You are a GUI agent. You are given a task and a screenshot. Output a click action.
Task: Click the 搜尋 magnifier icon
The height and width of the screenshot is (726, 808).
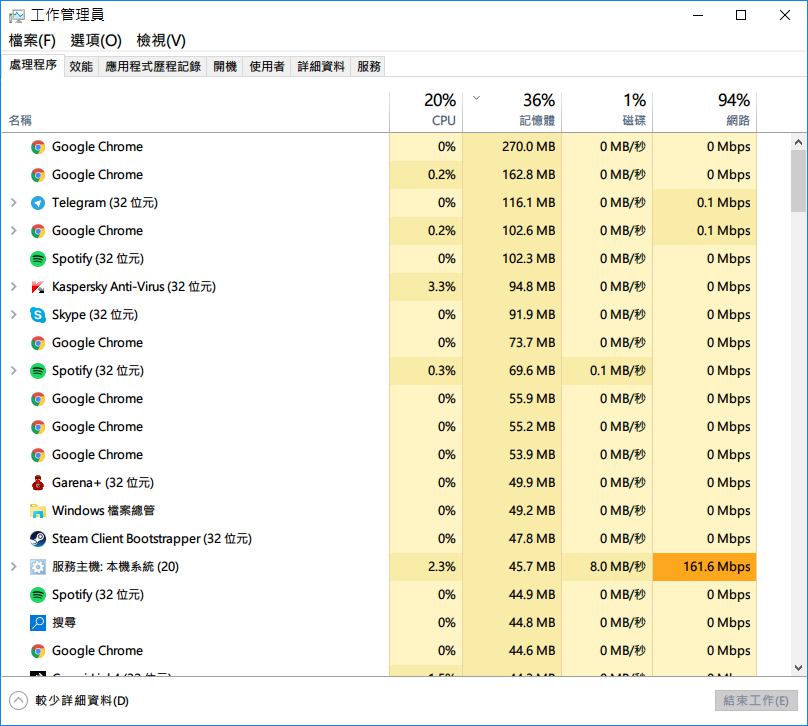pos(38,623)
